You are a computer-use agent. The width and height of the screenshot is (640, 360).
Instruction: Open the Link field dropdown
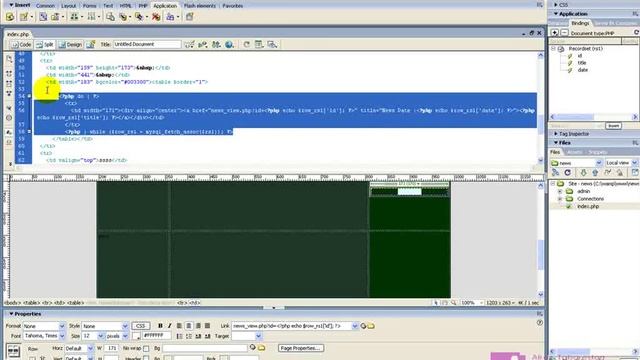355,326
